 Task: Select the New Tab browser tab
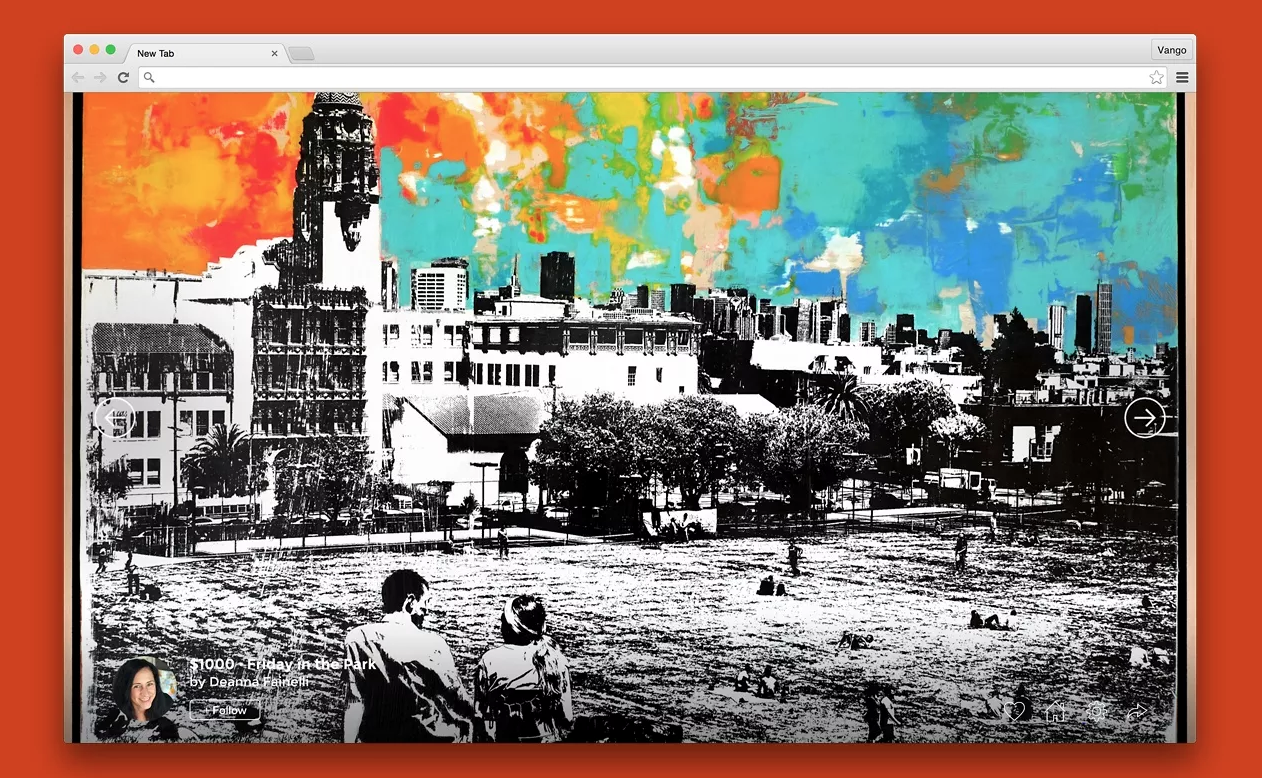tap(205, 53)
